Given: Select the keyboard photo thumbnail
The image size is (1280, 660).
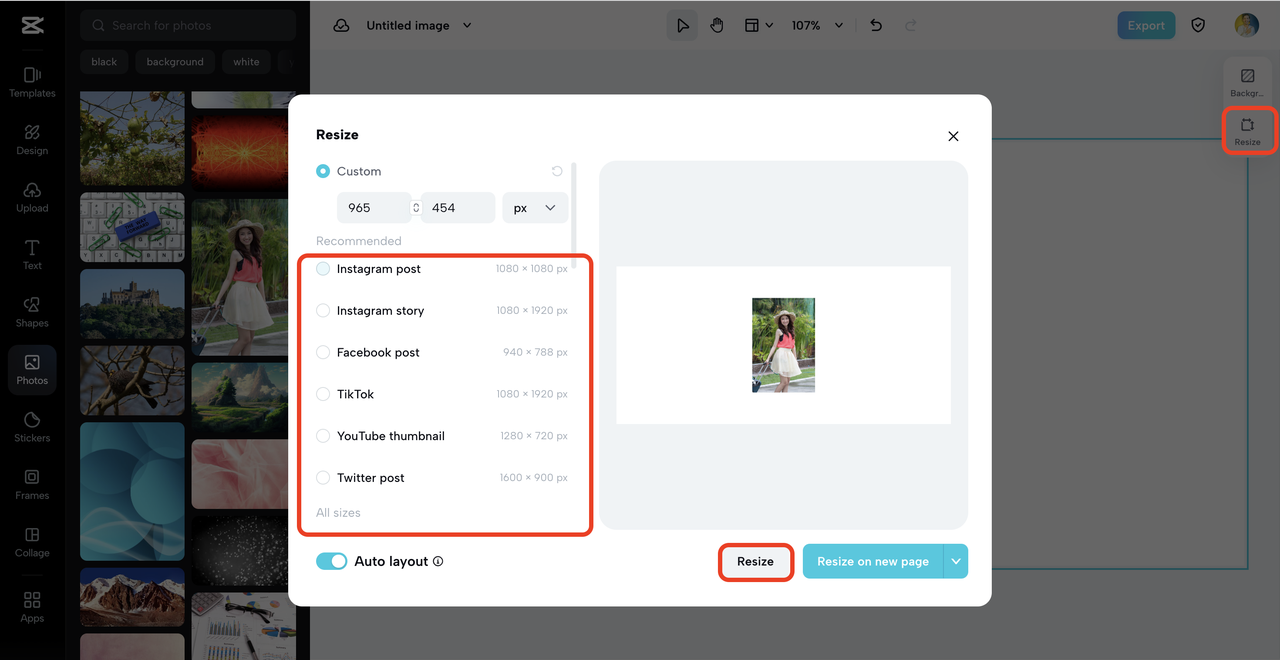Looking at the screenshot, I should tap(132, 227).
